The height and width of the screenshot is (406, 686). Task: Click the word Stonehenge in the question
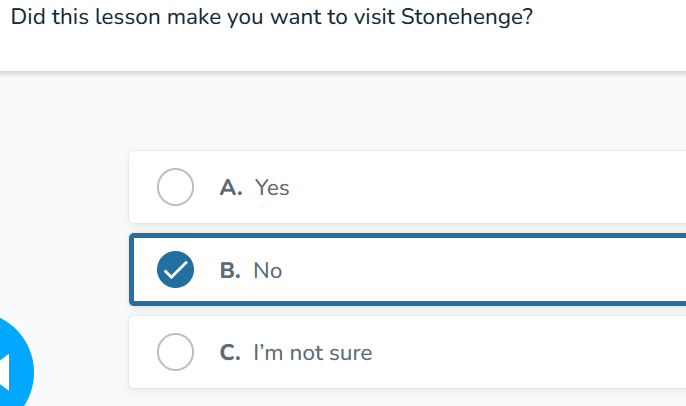pos(467,18)
